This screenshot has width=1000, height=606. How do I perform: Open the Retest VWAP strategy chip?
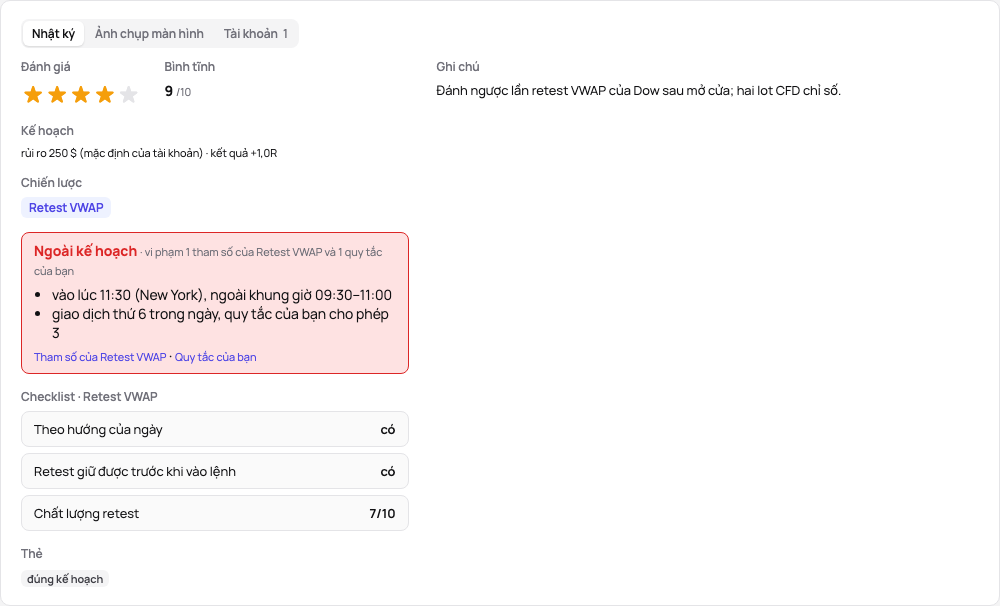66,207
